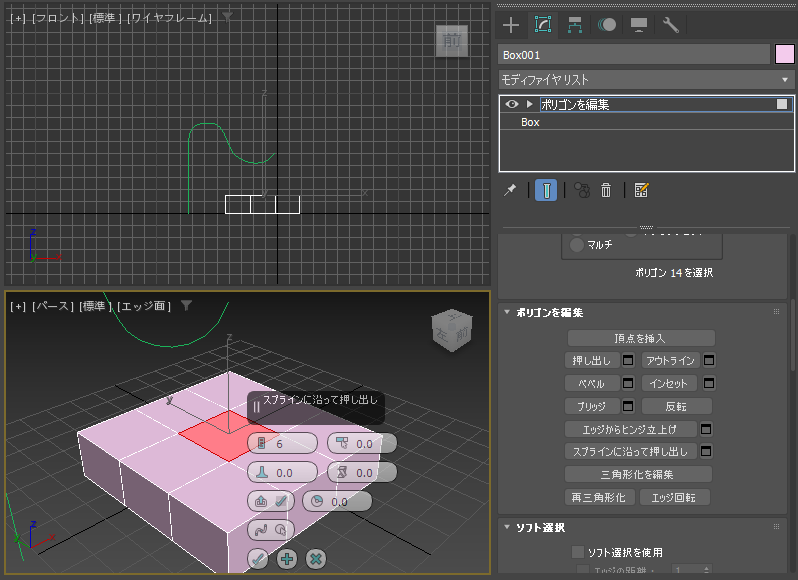Click the Box001 object name field
The image size is (798, 580).
click(x=634, y=54)
